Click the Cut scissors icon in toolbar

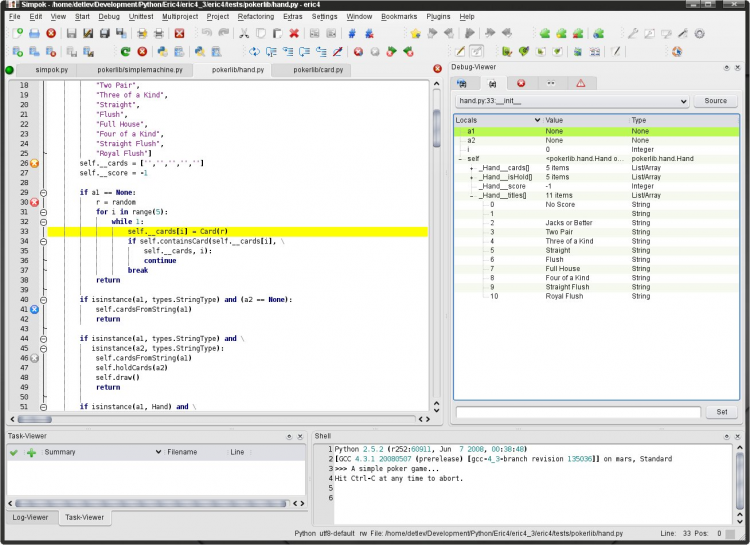tap(243, 33)
